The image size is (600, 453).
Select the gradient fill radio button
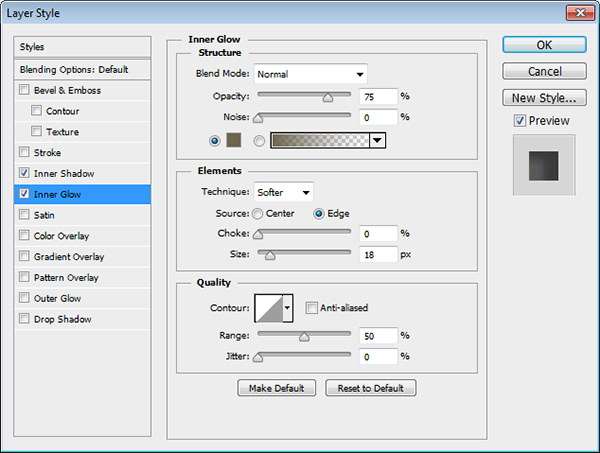point(260,141)
